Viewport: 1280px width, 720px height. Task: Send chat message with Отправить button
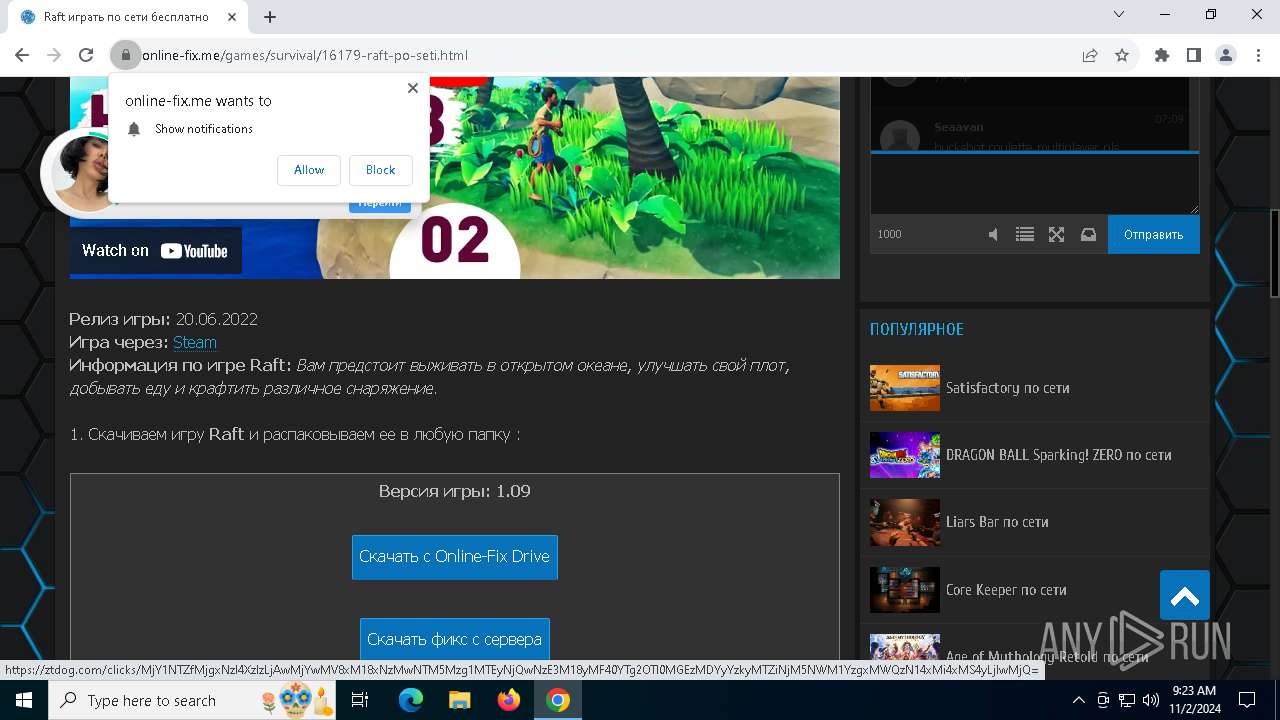click(x=1154, y=234)
